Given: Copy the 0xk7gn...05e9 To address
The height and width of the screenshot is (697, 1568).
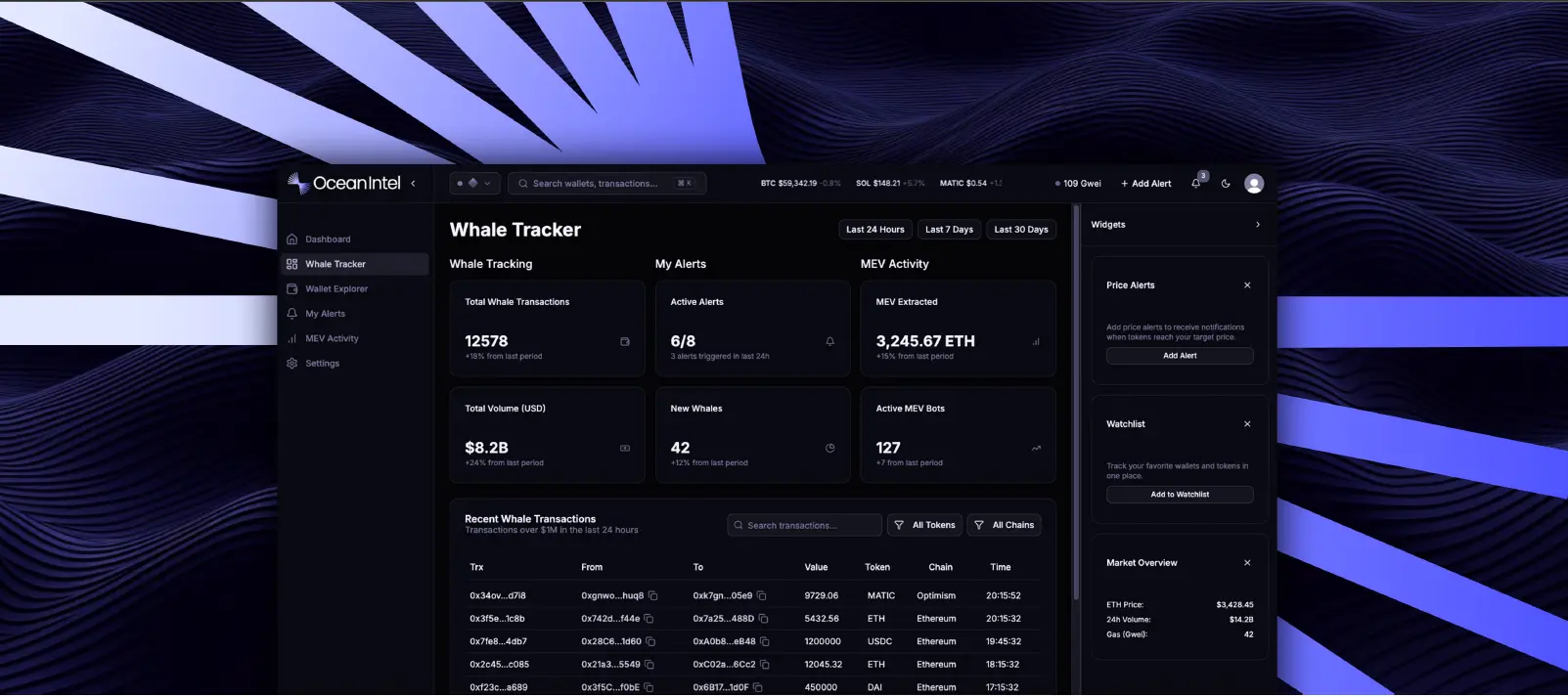Looking at the screenshot, I should [761, 595].
